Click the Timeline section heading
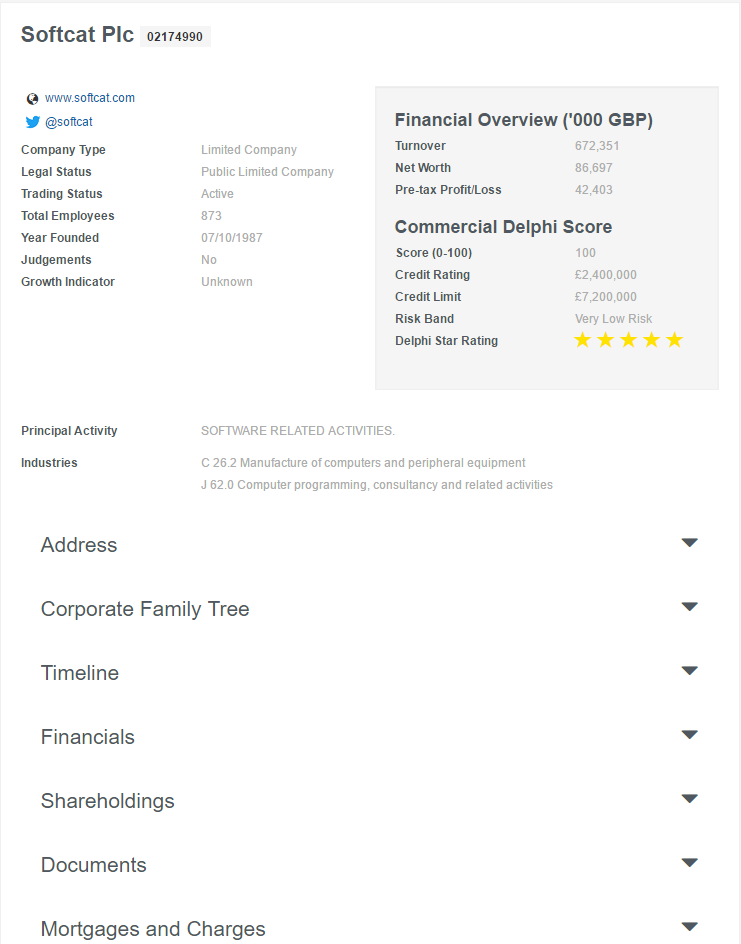The image size is (741, 944). (x=80, y=673)
